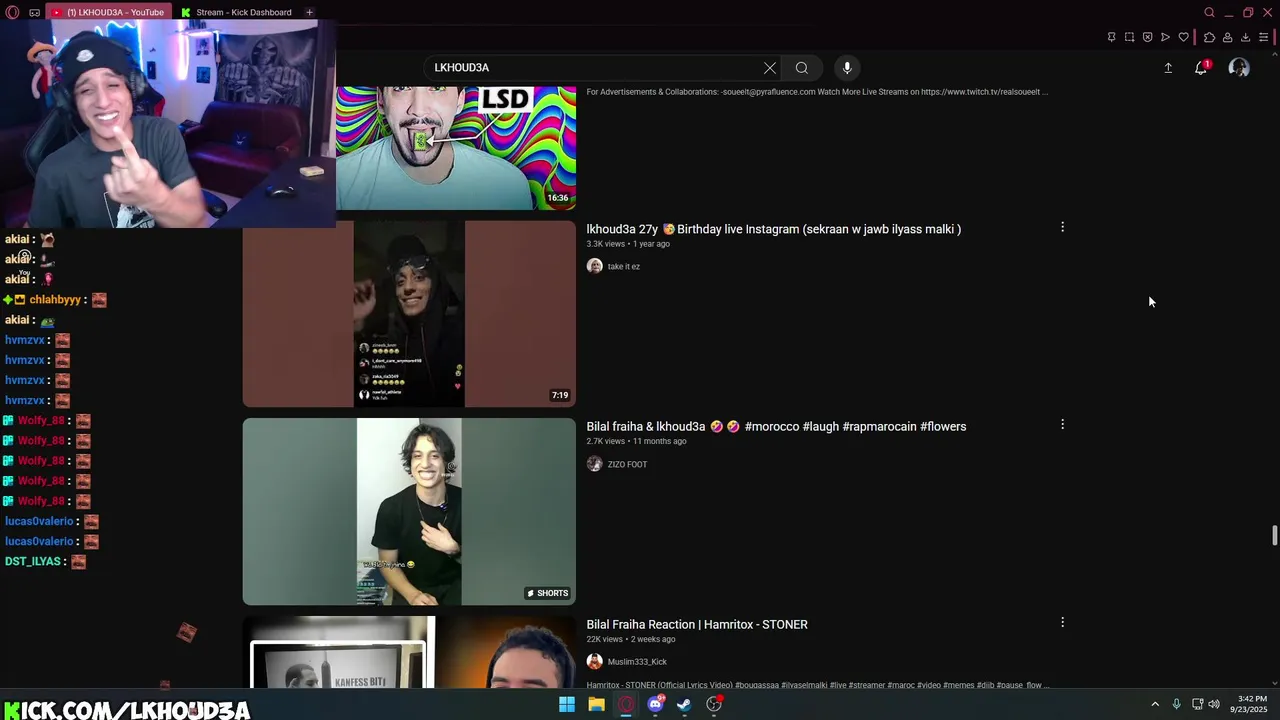The height and width of the screenshot is (720, 1280).
Task: Open the workspace icon next to the Opera logo
Action: coord(34,12)
